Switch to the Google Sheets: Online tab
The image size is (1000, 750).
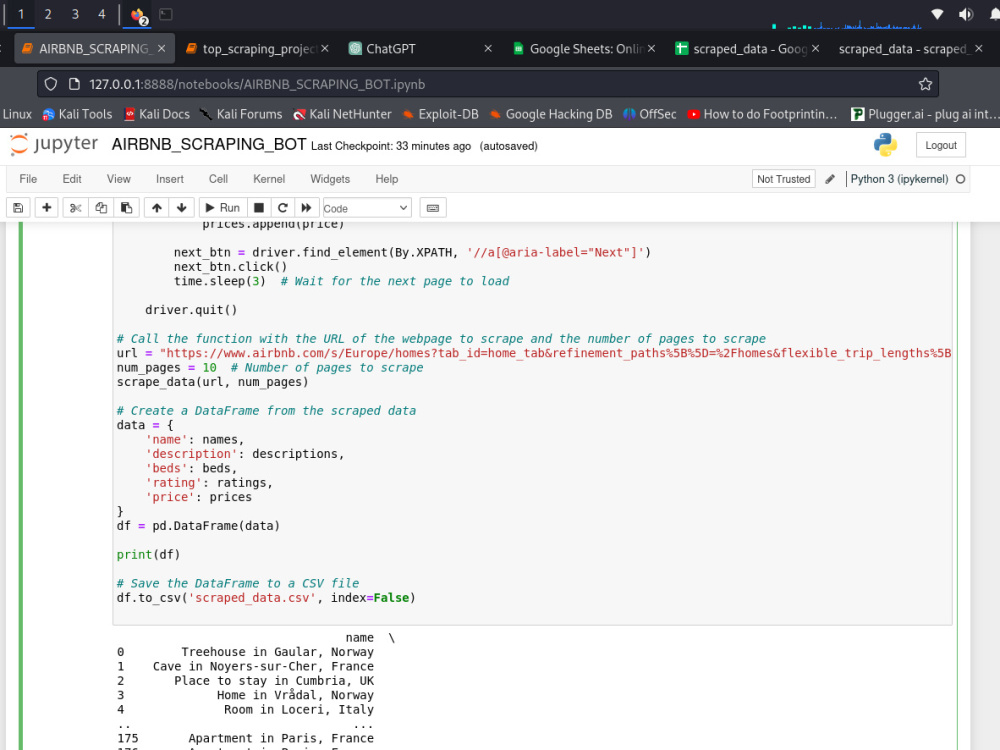click(584, 48)
